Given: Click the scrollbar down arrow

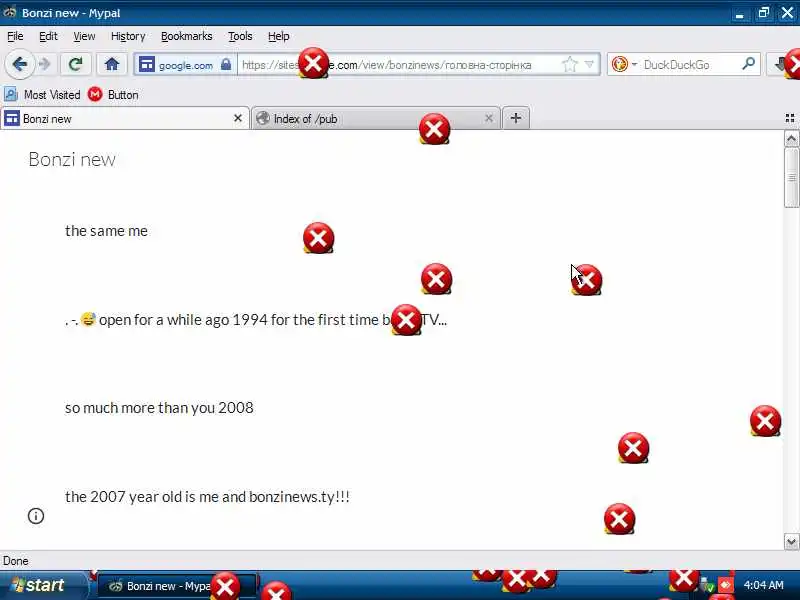Looking at the screenshot, I should 791,542.
